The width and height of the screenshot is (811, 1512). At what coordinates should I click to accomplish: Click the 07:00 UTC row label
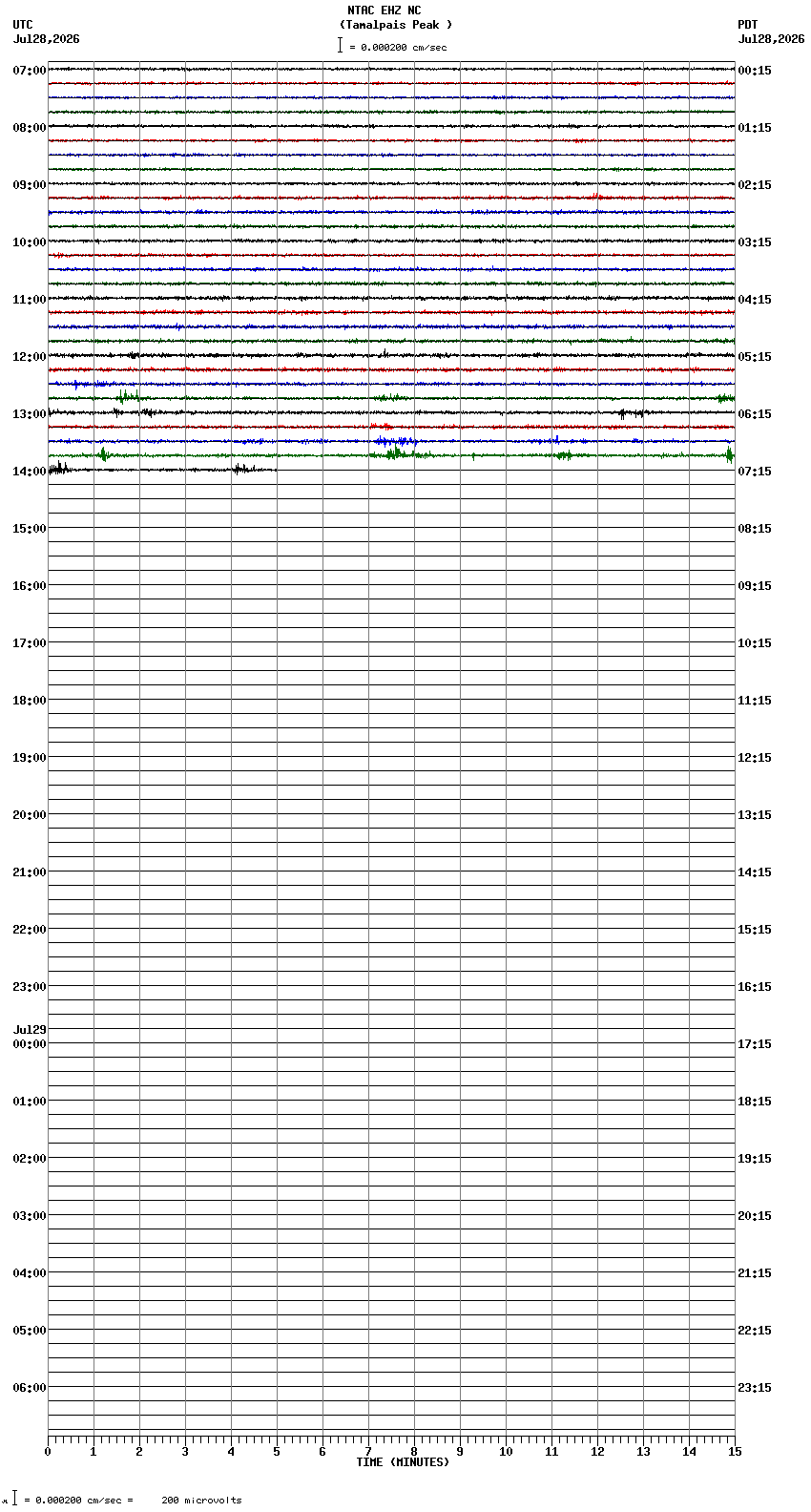[x=30, y=71]
